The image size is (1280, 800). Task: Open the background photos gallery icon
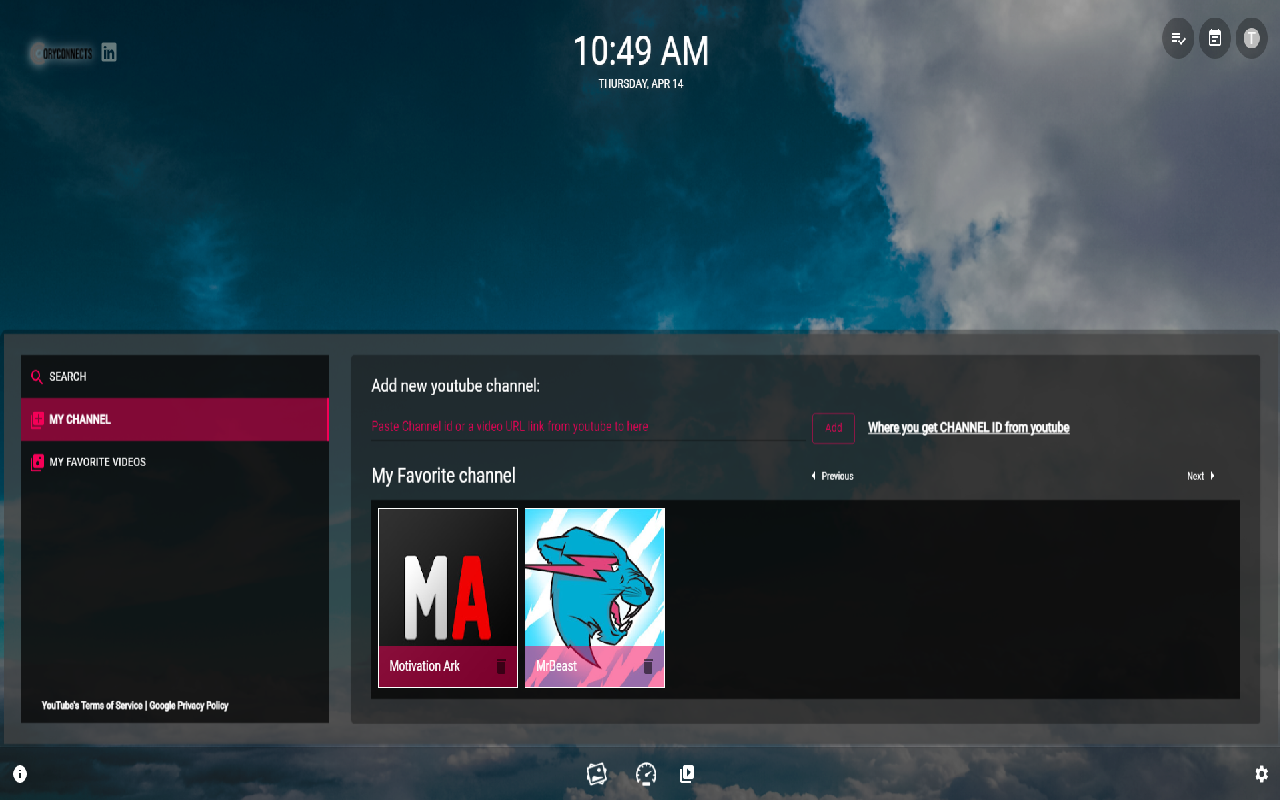click(x=597, y=774)
